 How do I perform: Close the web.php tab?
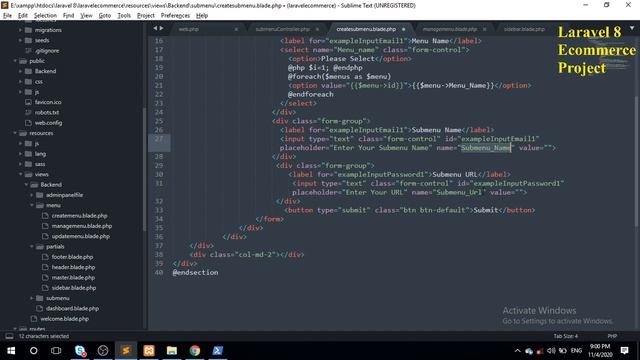pyautogui.click(x=236, y=29)
